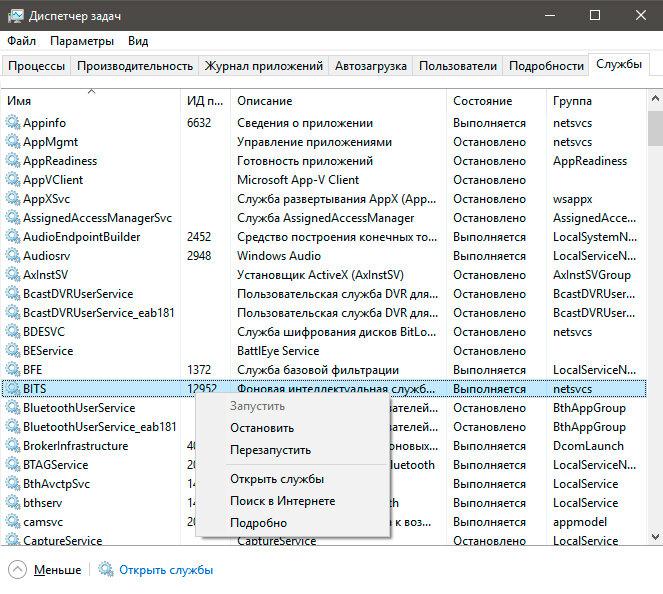
Task: Click the AppXSvc service gear icon
Action: [x=13, y=199]
